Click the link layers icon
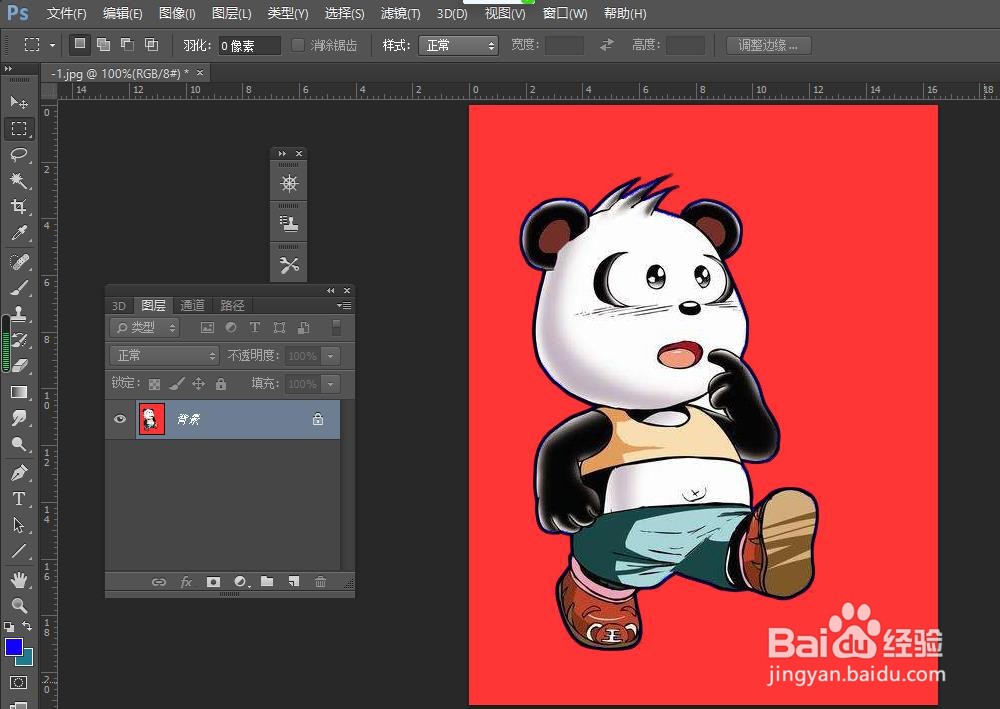 coord(158,581)
